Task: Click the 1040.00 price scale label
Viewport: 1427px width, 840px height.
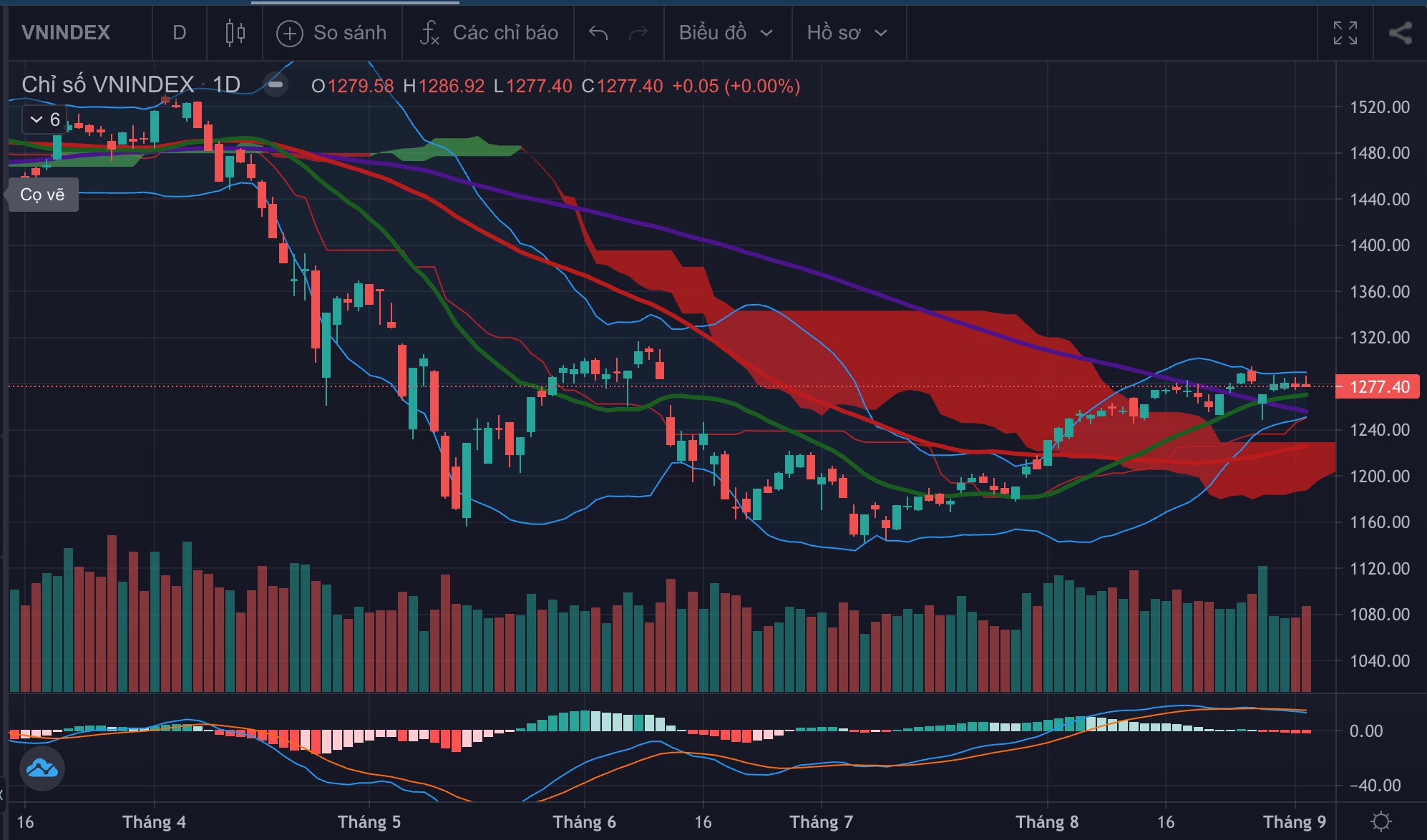Action: 1380,660
